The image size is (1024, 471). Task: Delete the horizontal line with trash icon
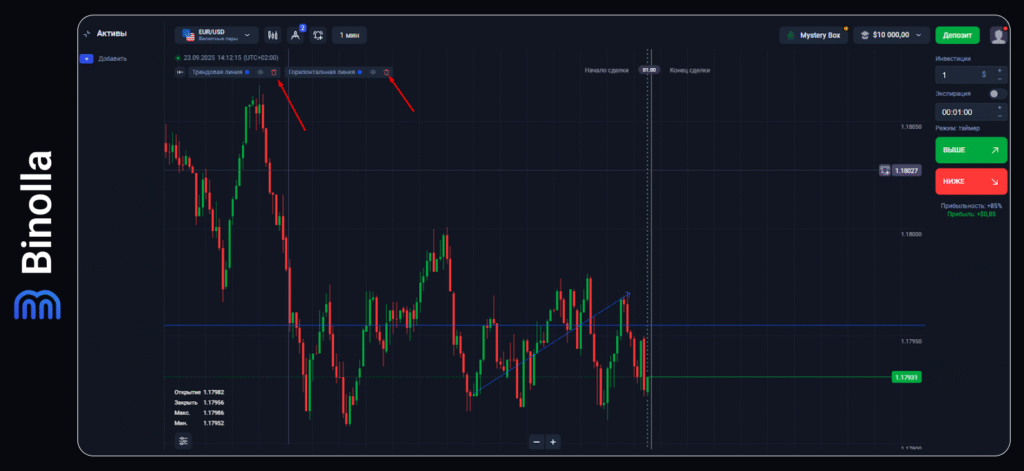pos(386,72)
